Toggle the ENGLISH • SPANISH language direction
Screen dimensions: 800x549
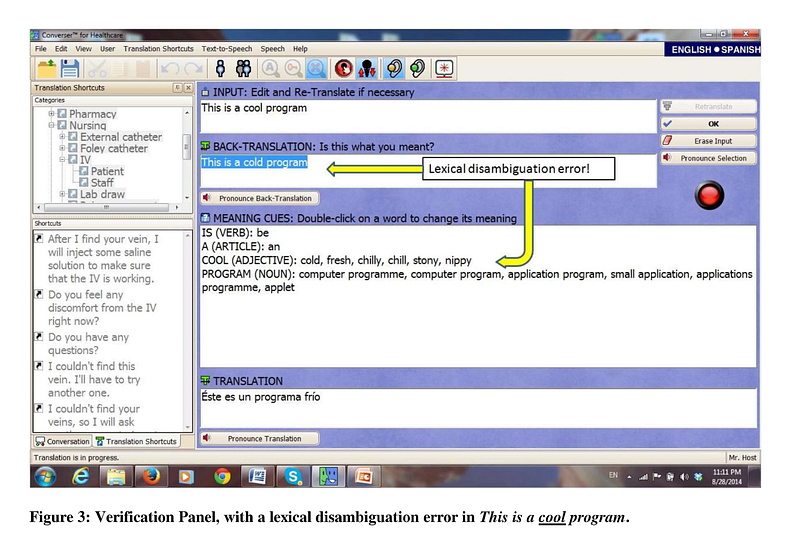point(714,49)
